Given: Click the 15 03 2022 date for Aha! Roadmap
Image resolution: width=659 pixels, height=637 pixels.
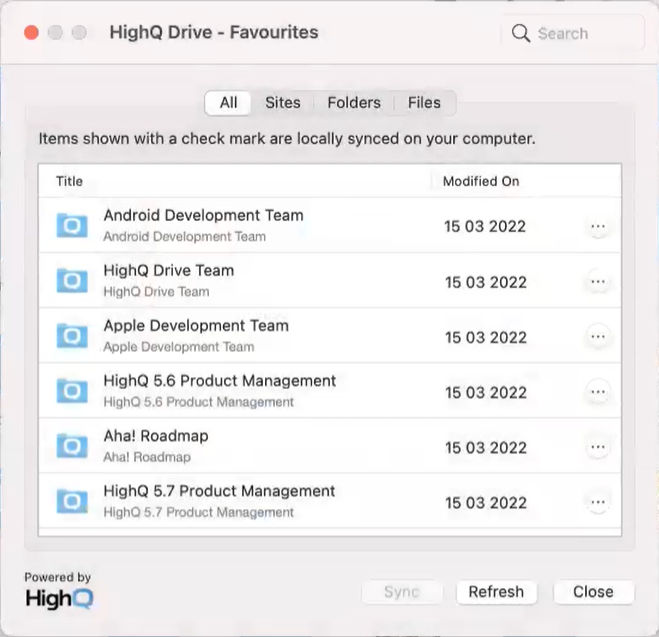Looking at the screenshot, I should point(486,447).
